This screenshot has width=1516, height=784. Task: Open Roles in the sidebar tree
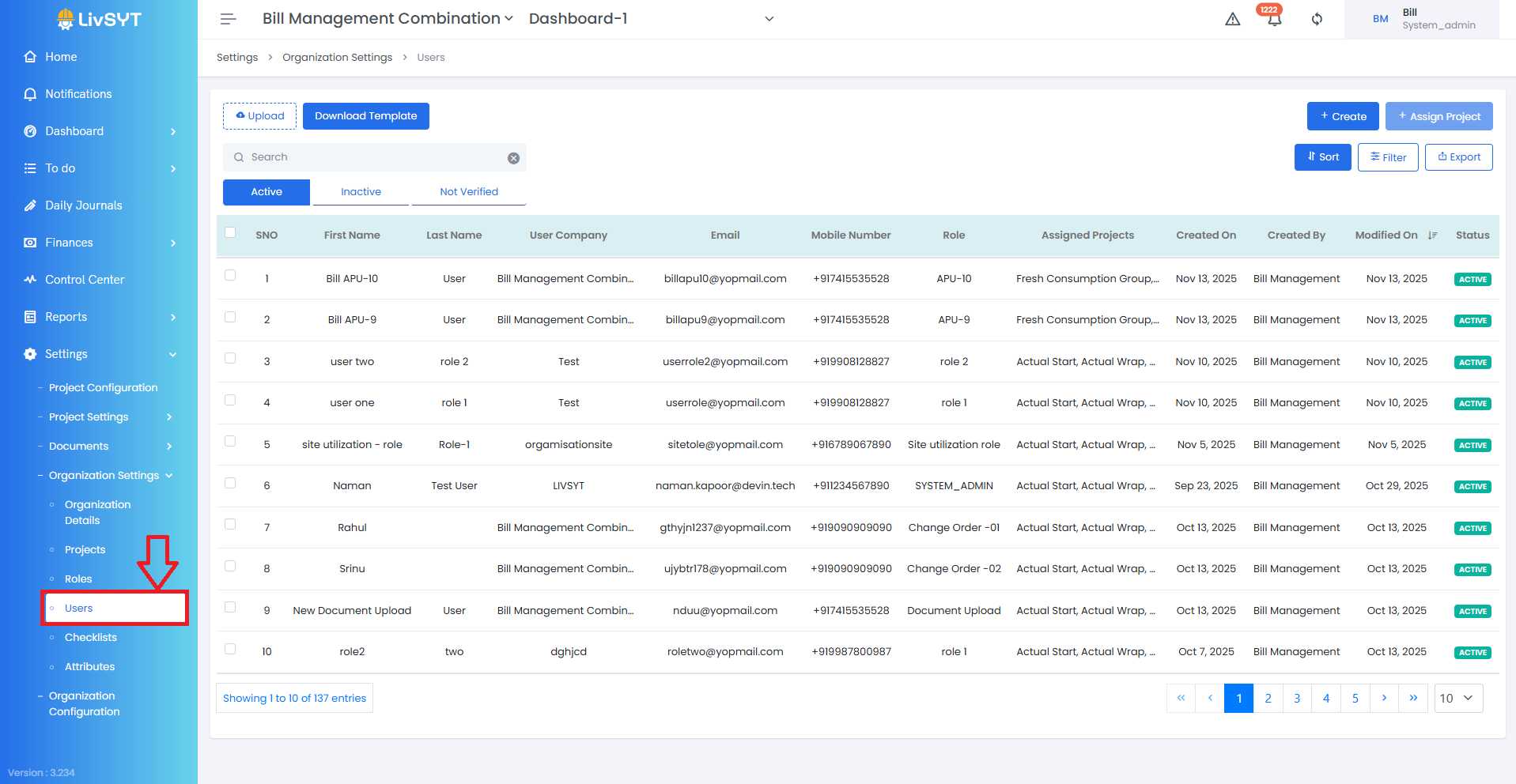pyautogui.click(x=78, y=579)
